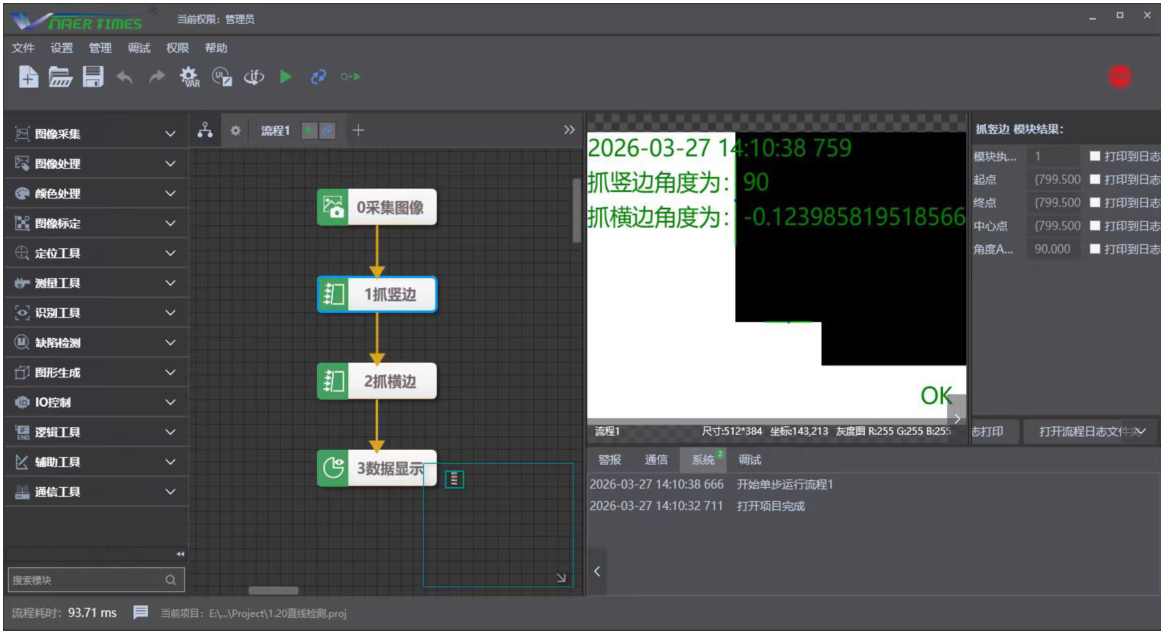Undo the last action
This screenshot has width=1166, height=636.
(125, 77)
